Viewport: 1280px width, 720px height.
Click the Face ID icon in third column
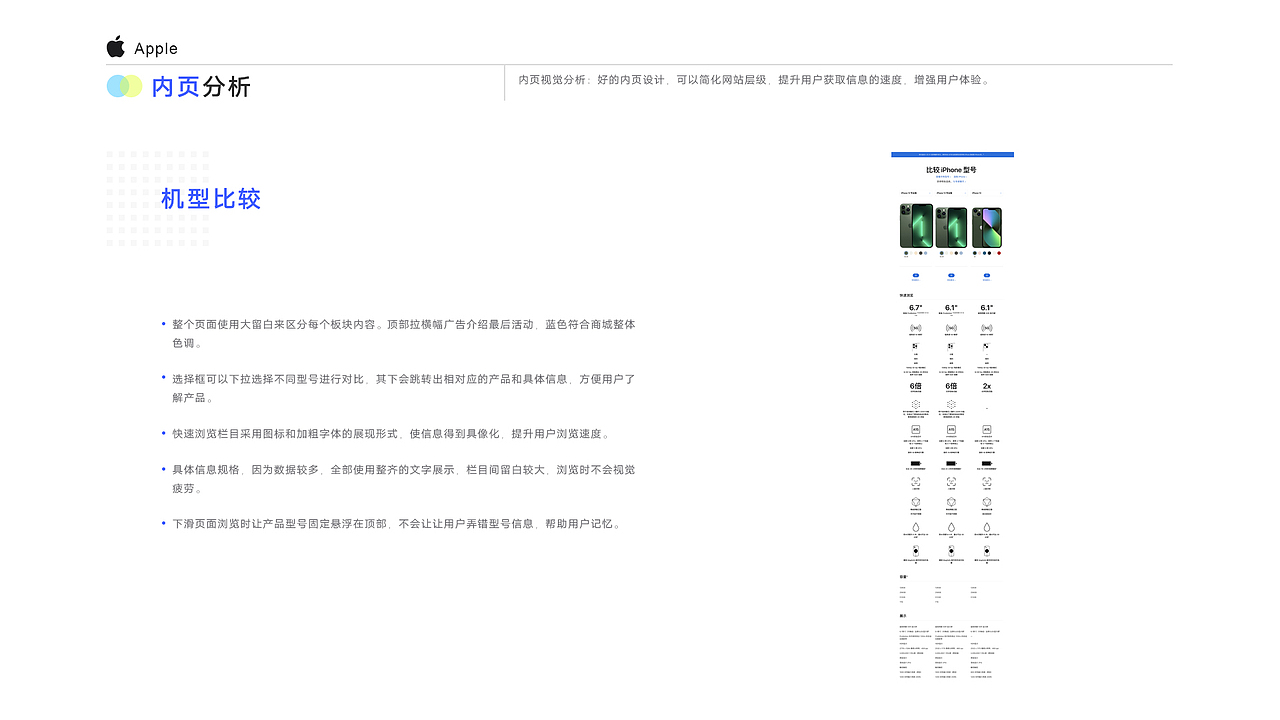pyautogui.click(x=987, y=481)
